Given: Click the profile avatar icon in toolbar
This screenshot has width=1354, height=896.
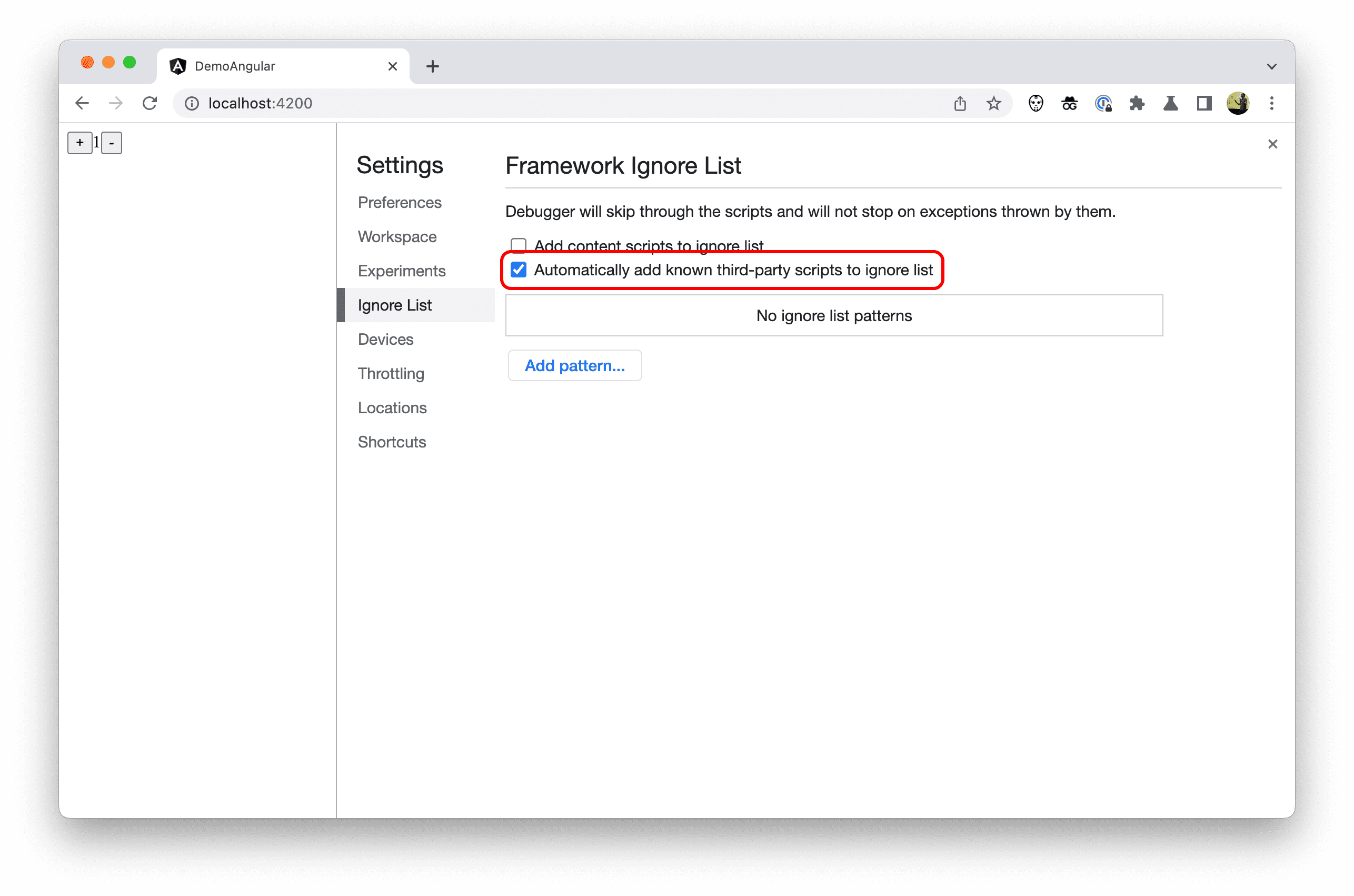Looking at the screenshot, I should click(x=1238, y=103).
